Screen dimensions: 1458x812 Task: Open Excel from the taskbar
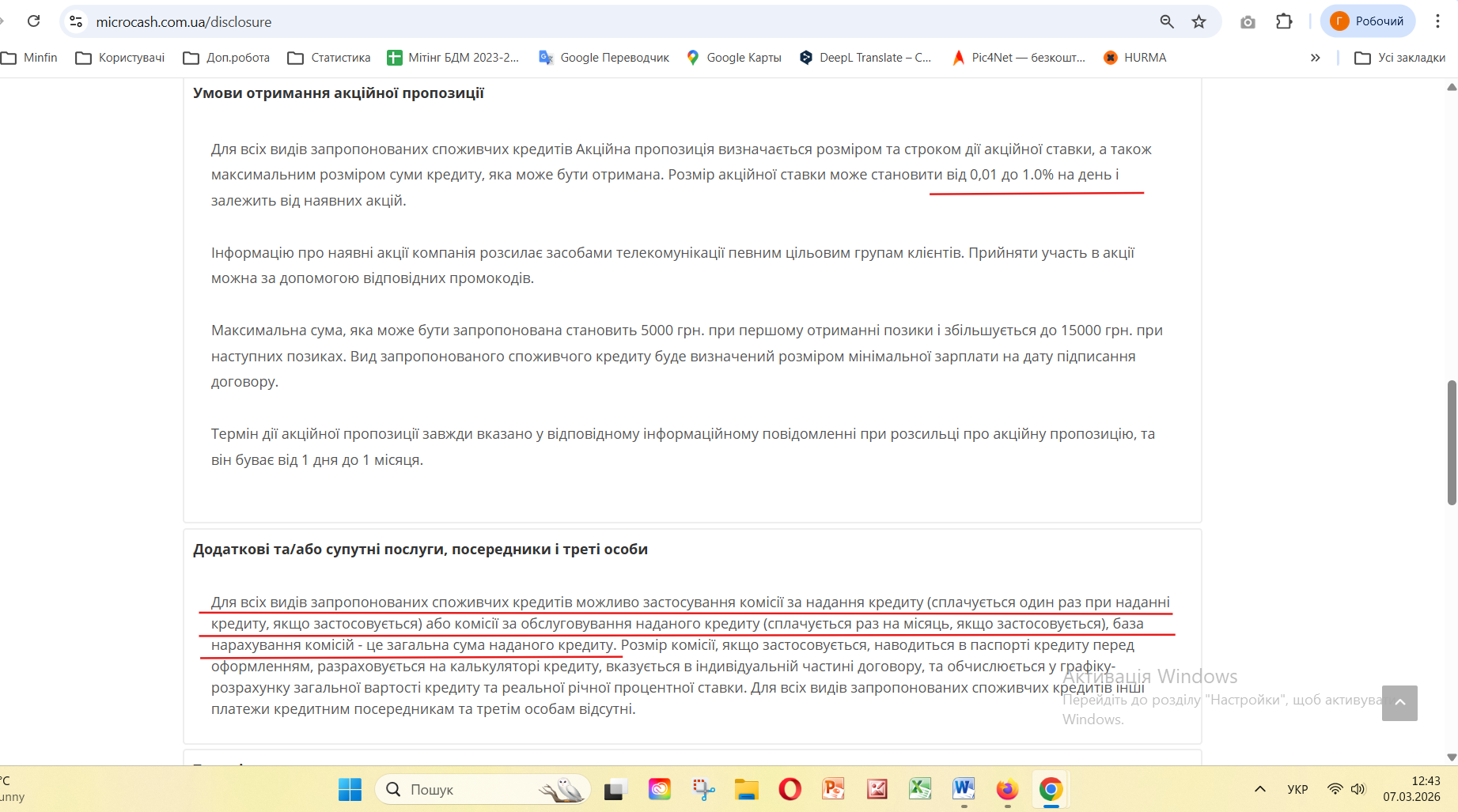point(920,789)
